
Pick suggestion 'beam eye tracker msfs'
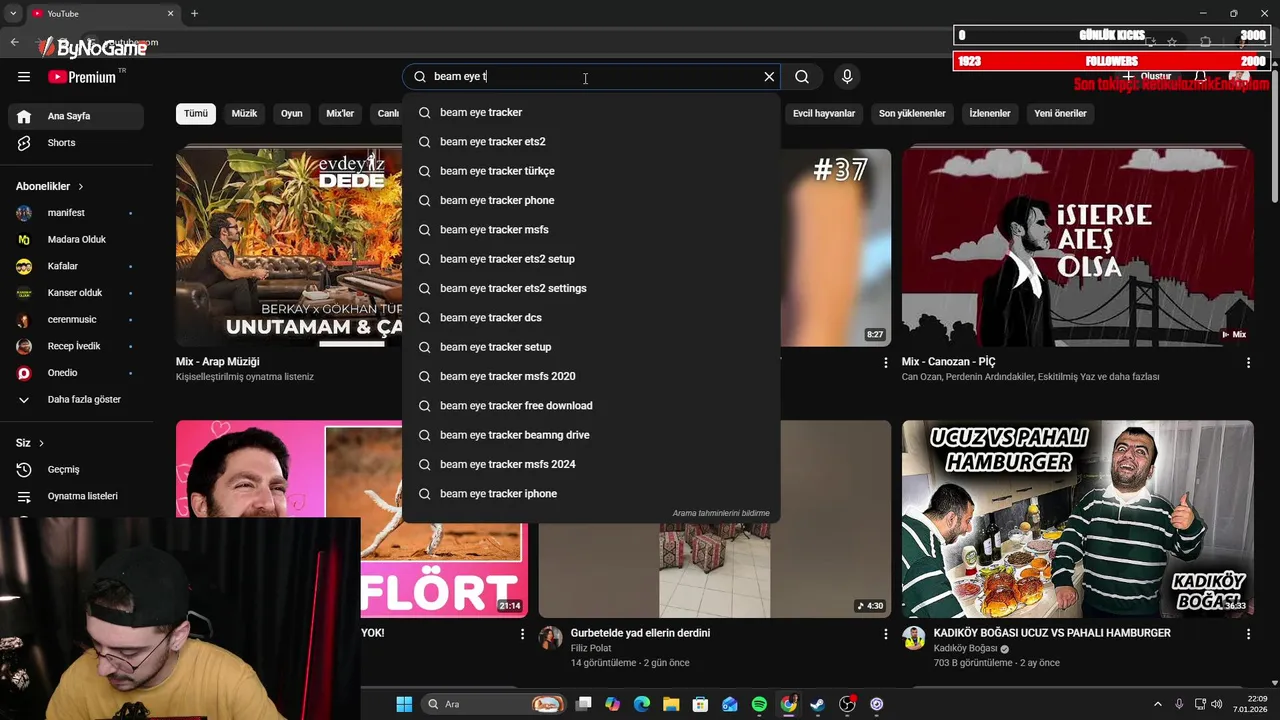[x=591, y=230]
